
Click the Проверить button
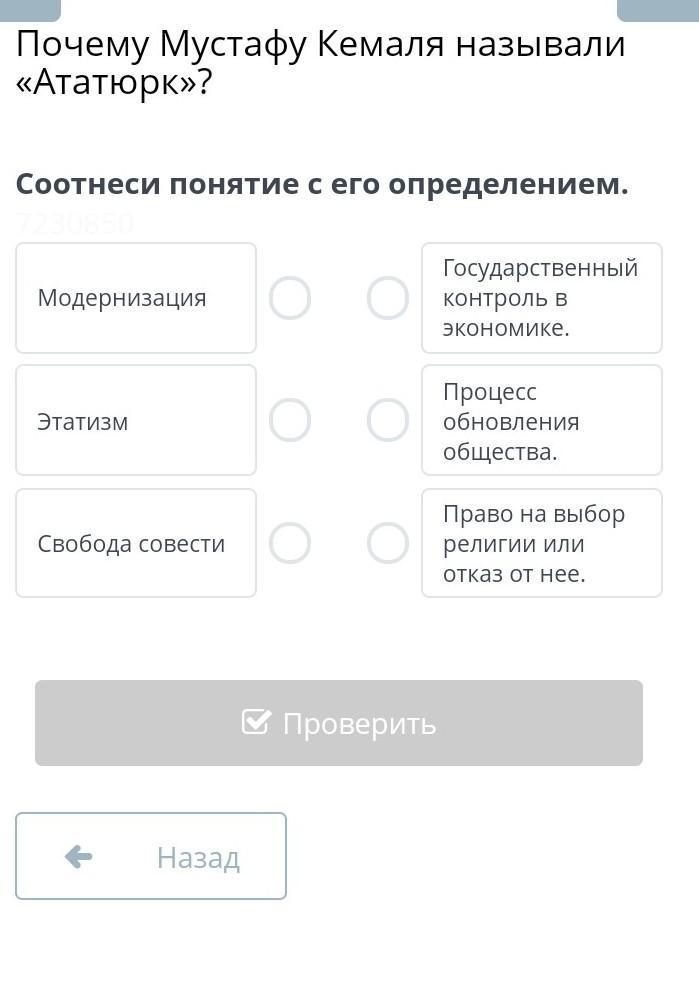[x=339, y=723]
